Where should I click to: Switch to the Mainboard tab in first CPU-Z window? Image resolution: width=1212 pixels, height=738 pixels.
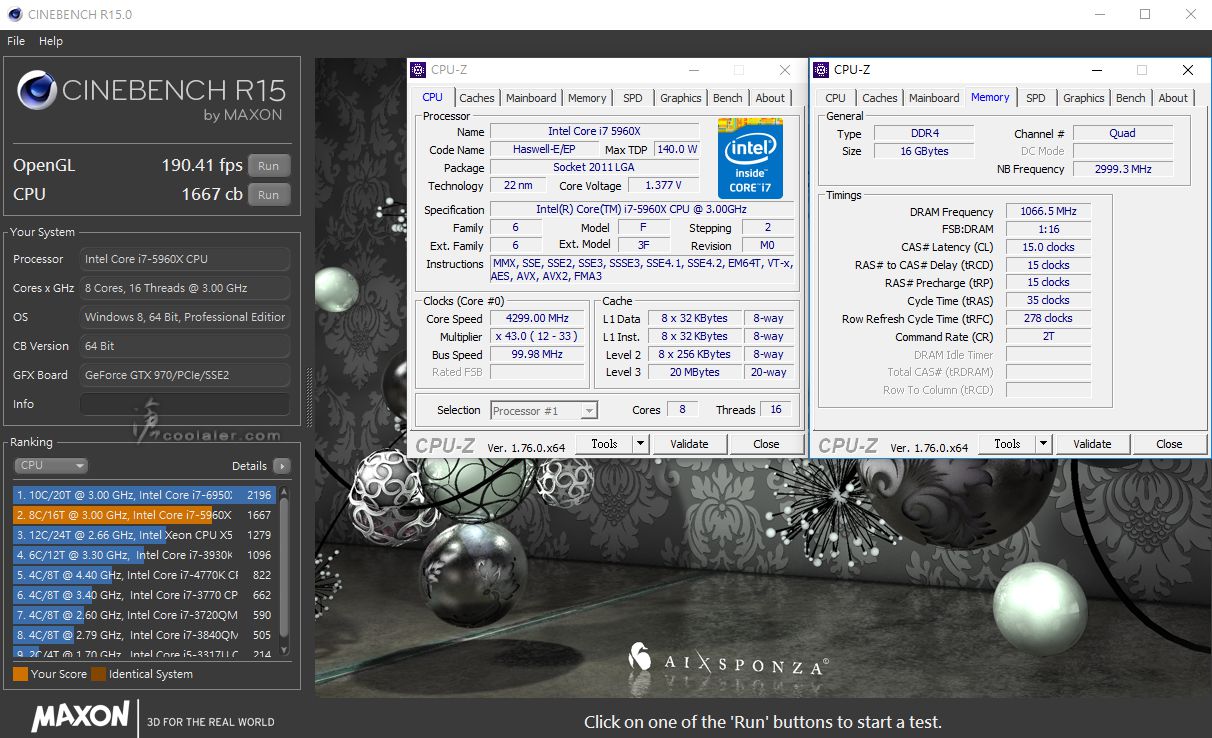tap(531, 98)
